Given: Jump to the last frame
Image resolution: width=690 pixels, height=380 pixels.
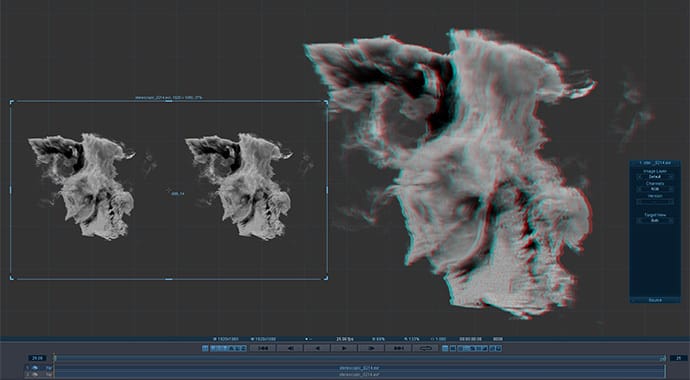Looking at the screenshot, I should 398,348.
